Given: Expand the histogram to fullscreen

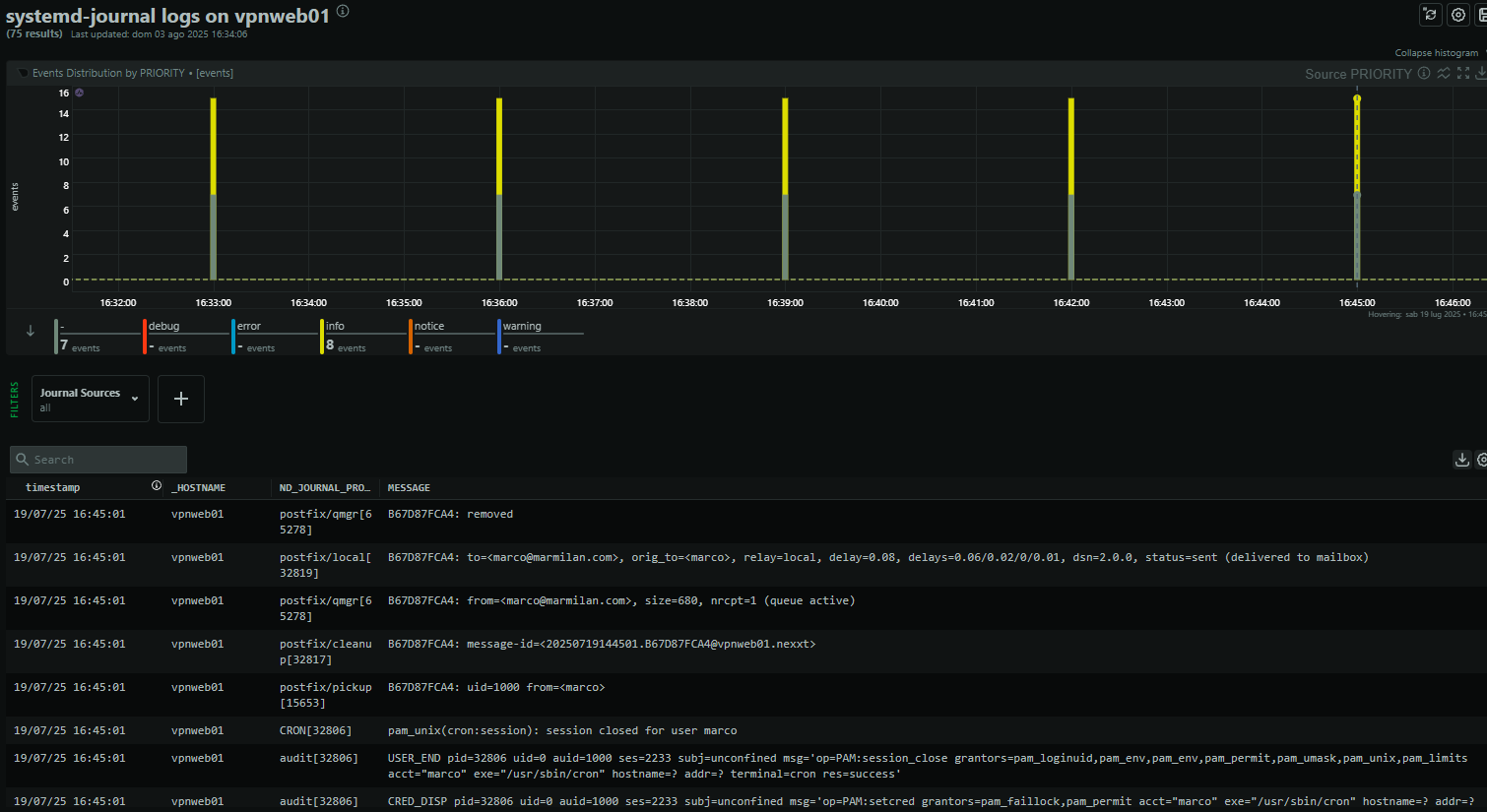Looking at the screenshot, I should pyautogui.click(x=1463, y=73).
